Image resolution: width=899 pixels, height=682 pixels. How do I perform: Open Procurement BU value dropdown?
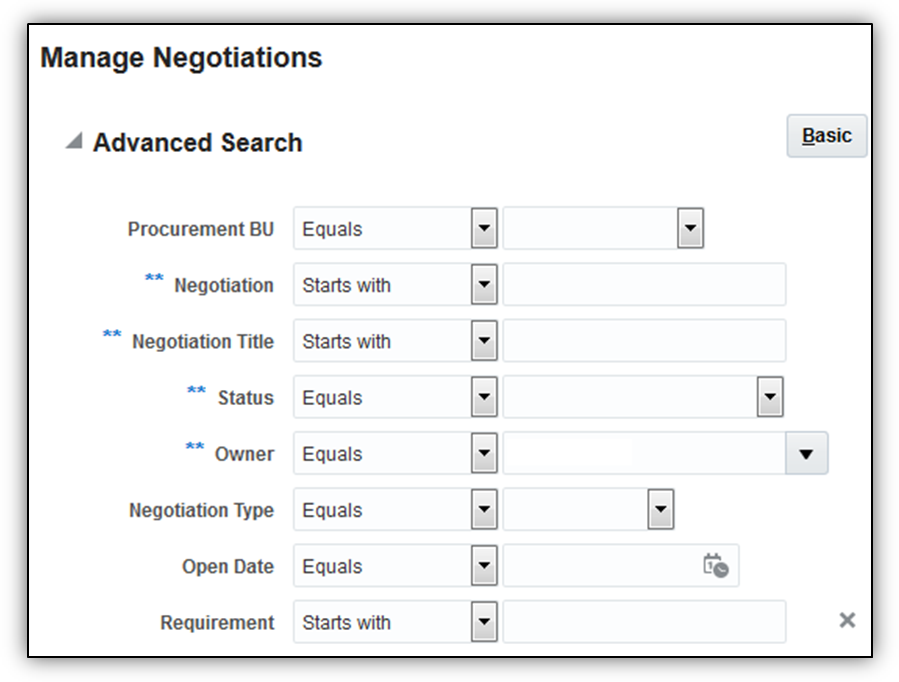tap(690, 229)
